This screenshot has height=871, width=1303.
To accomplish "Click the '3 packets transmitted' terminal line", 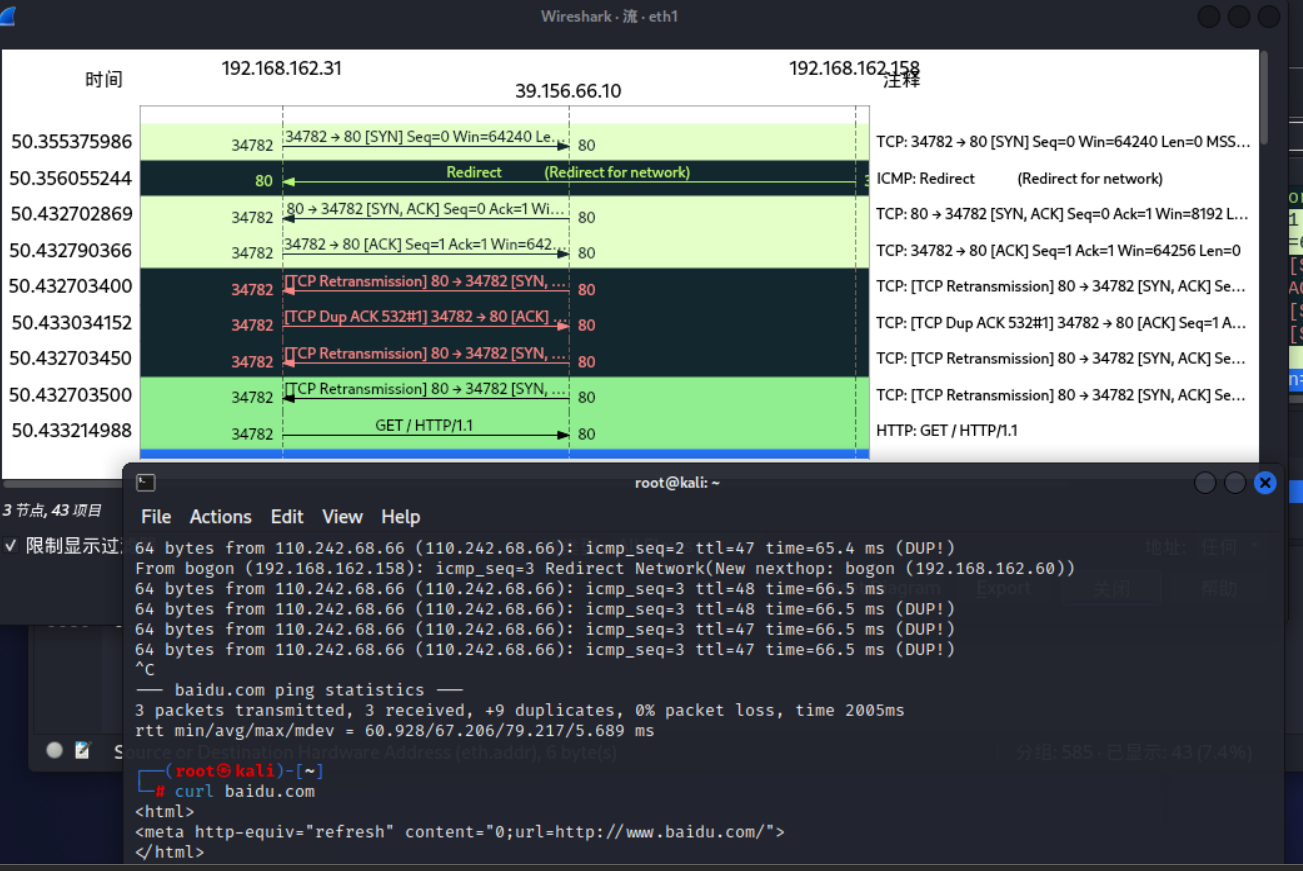I will [520, 710].
